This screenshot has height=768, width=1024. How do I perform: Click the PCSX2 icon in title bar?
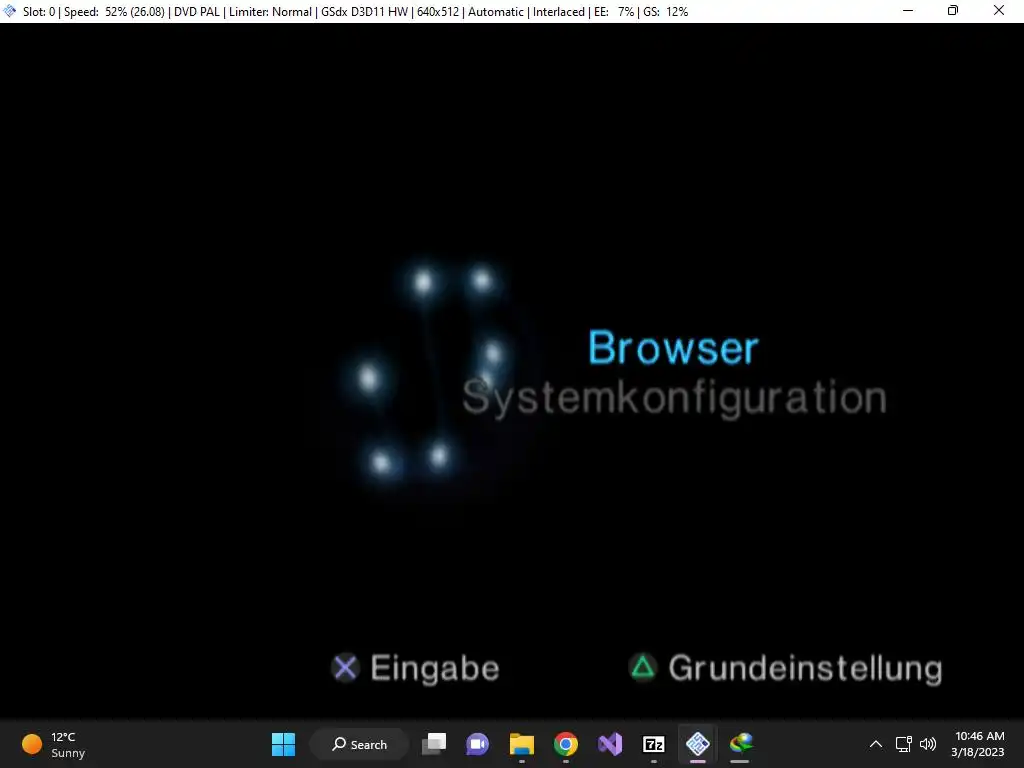(10, 10)
